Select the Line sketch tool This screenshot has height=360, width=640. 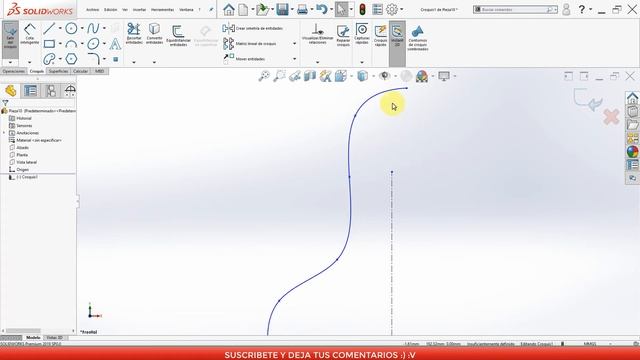[x=49, y=28]
